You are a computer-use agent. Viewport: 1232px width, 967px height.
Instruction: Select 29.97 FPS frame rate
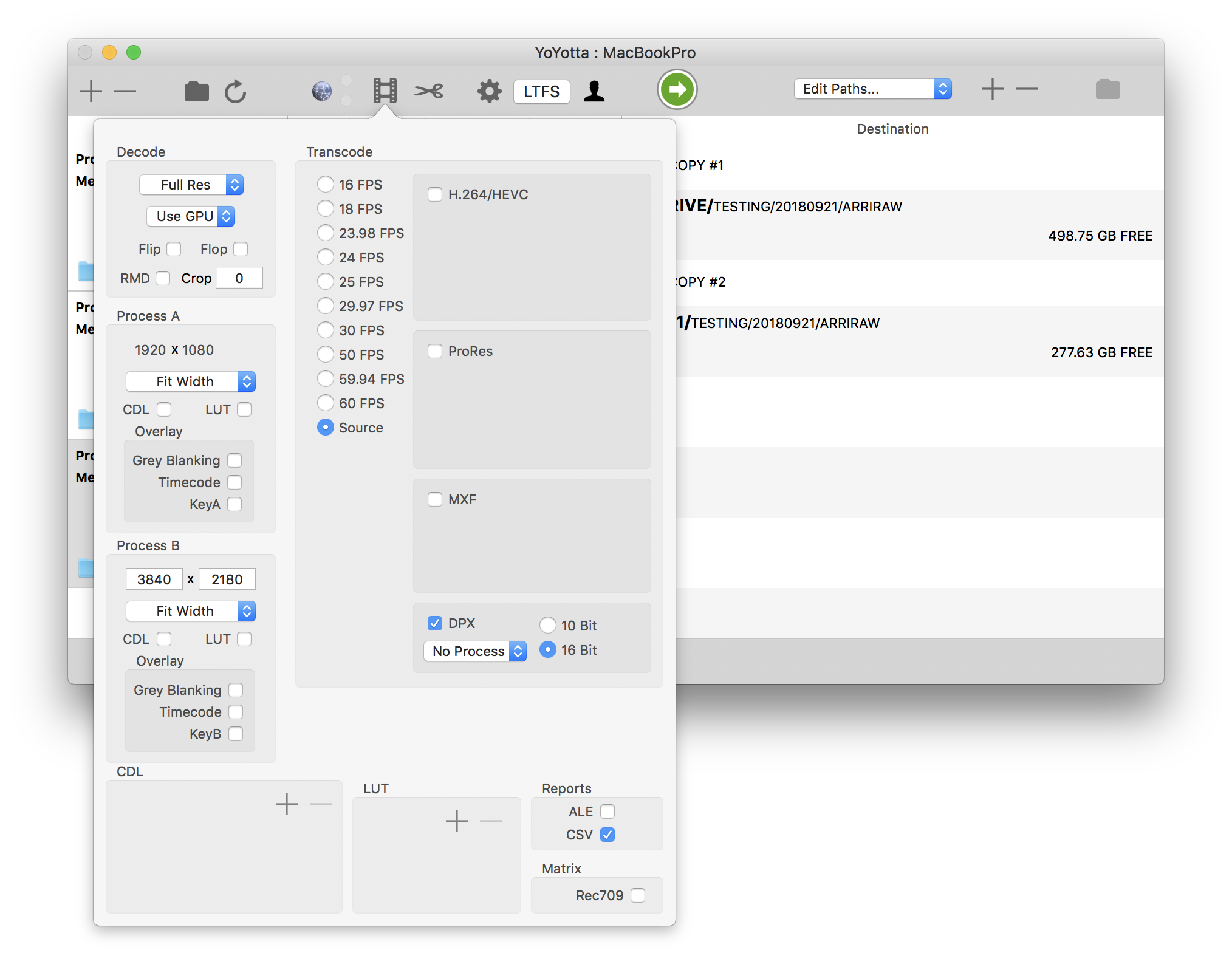click(x=326, y=306)
